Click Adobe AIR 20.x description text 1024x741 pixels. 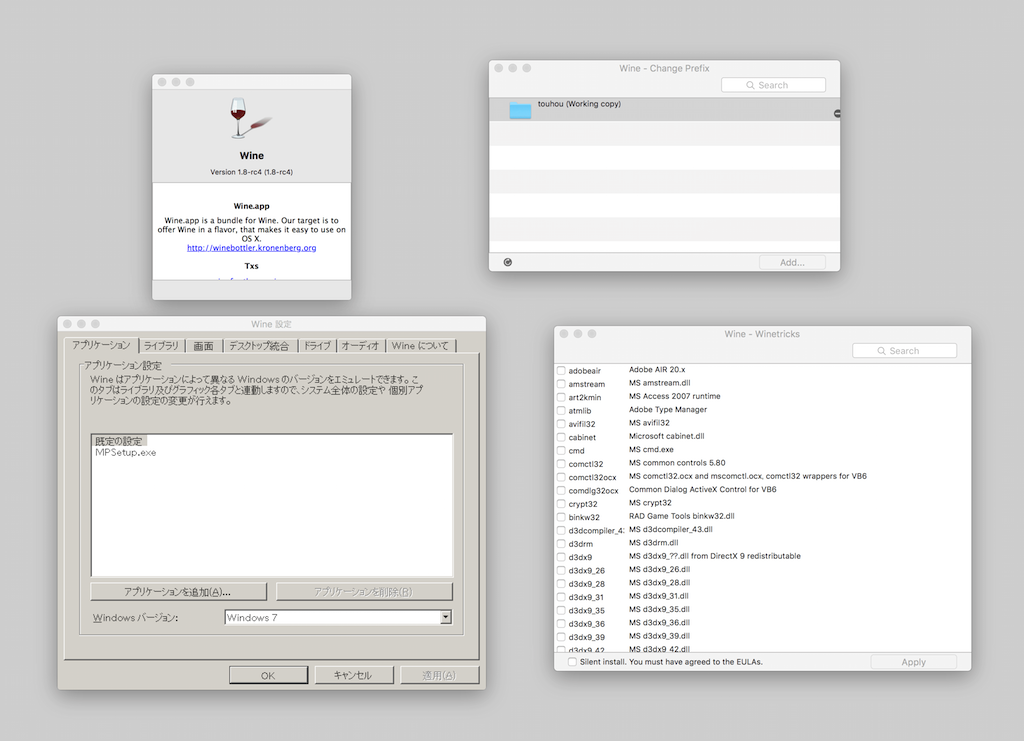[657, 370]
